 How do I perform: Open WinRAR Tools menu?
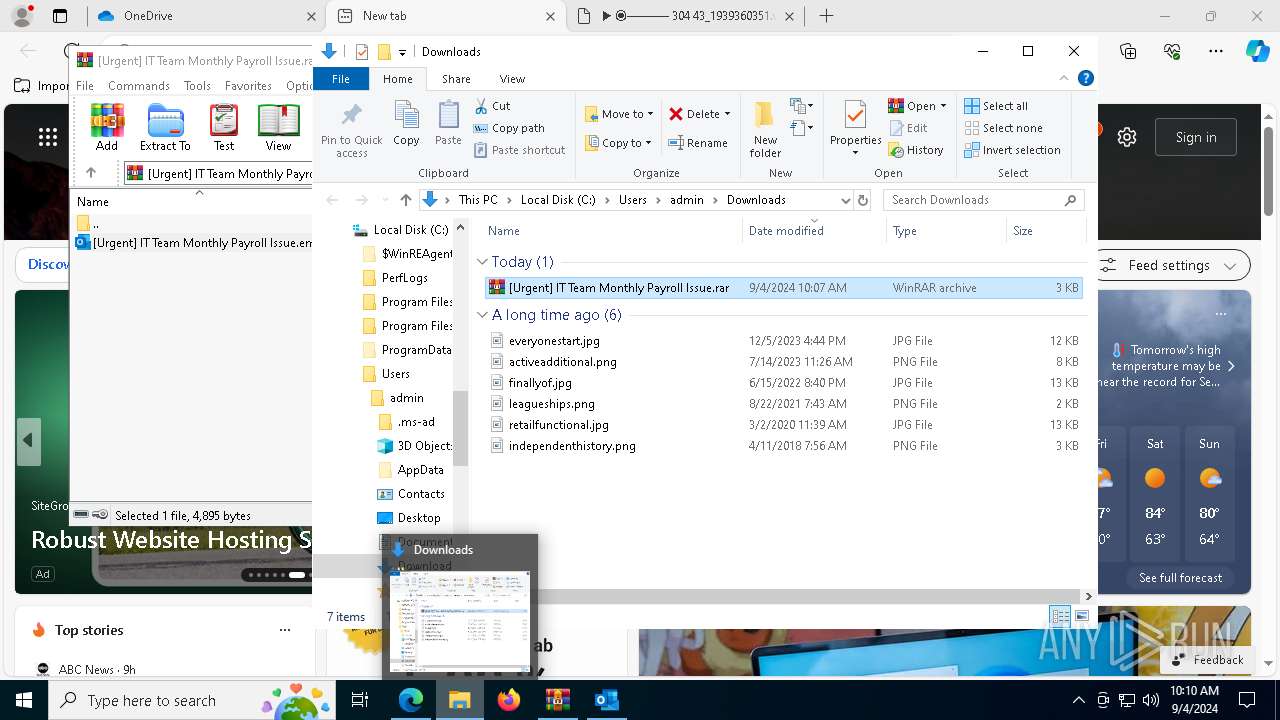tap(197, 86)
